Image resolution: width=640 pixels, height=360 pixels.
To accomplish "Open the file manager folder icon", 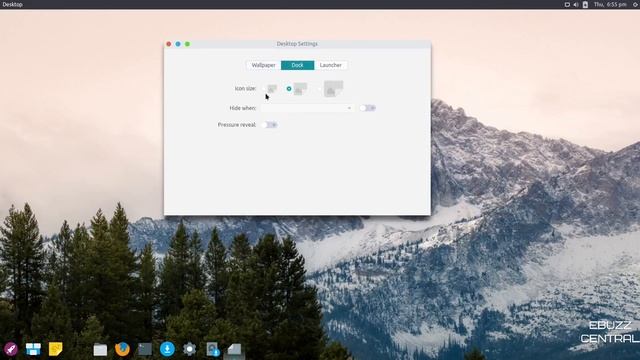I will tap(100, 349).
